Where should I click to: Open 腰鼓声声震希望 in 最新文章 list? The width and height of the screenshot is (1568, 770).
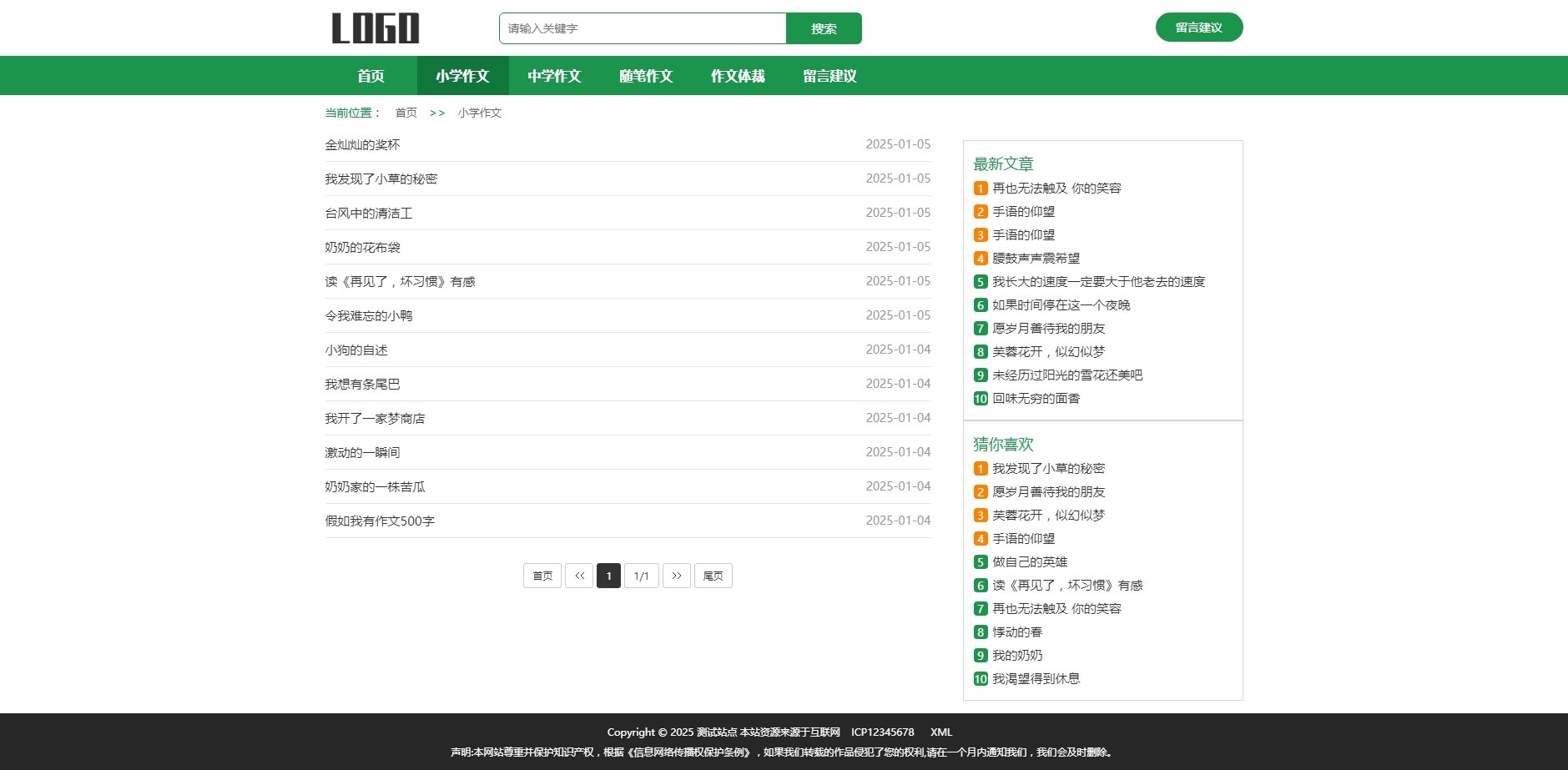click(x=1036, y=259)
